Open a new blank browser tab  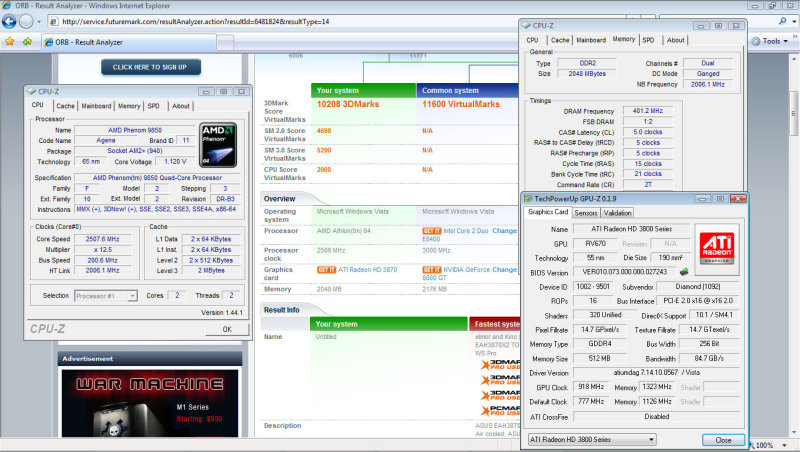tap(225, 42)
